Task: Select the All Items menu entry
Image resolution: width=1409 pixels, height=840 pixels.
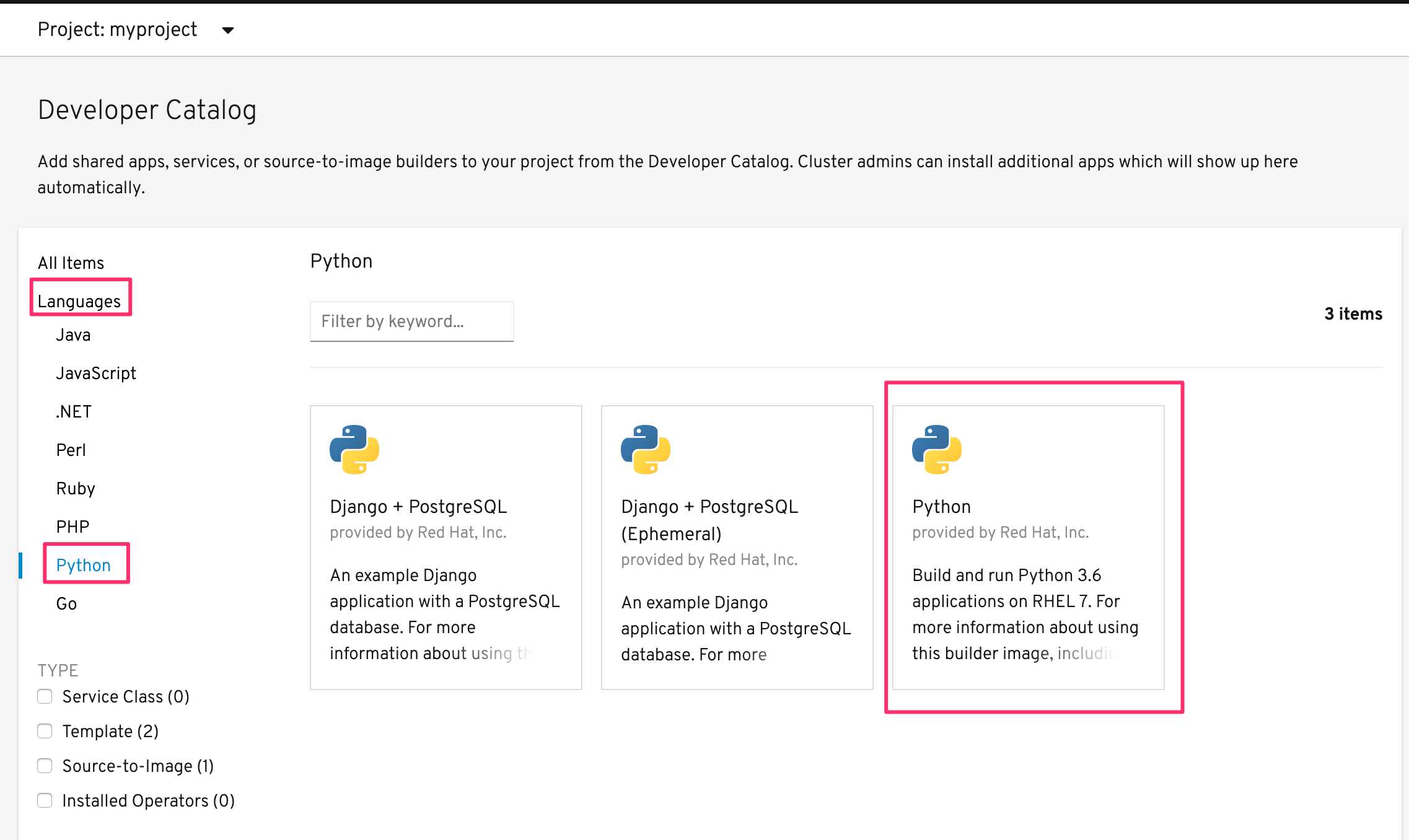Action: [70, 262]
